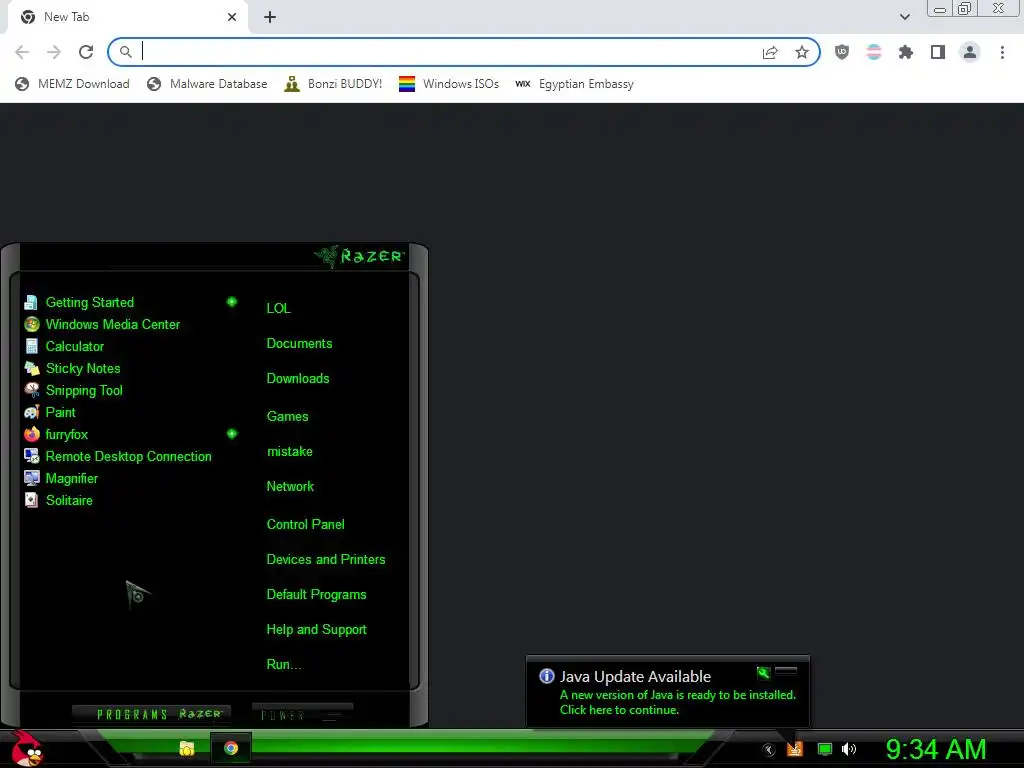Image resolution: width=1024 pixels, height=768 pixels.
Task: Open Default Programs
Action: point(316,595)
